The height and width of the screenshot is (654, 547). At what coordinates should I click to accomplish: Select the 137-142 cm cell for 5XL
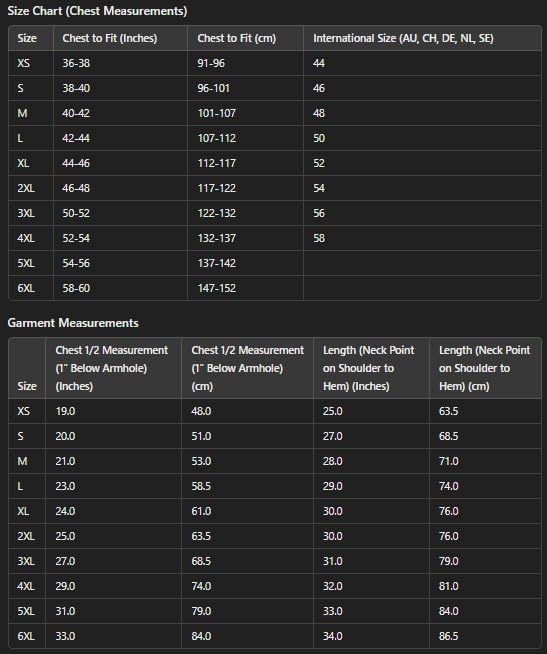pyautogui.click(x=217, y=263)
